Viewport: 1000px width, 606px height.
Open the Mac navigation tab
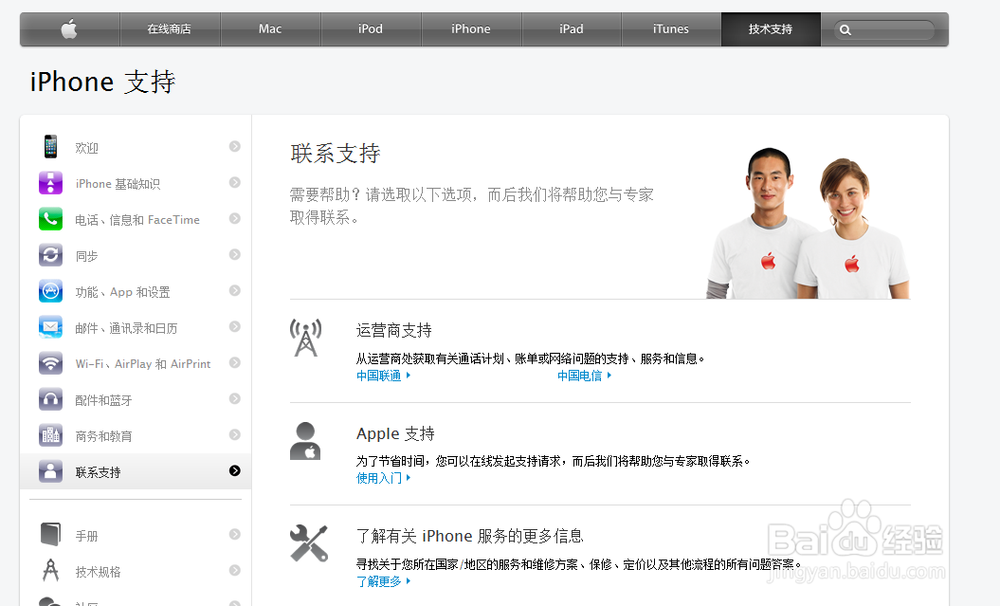pos(270,29)
